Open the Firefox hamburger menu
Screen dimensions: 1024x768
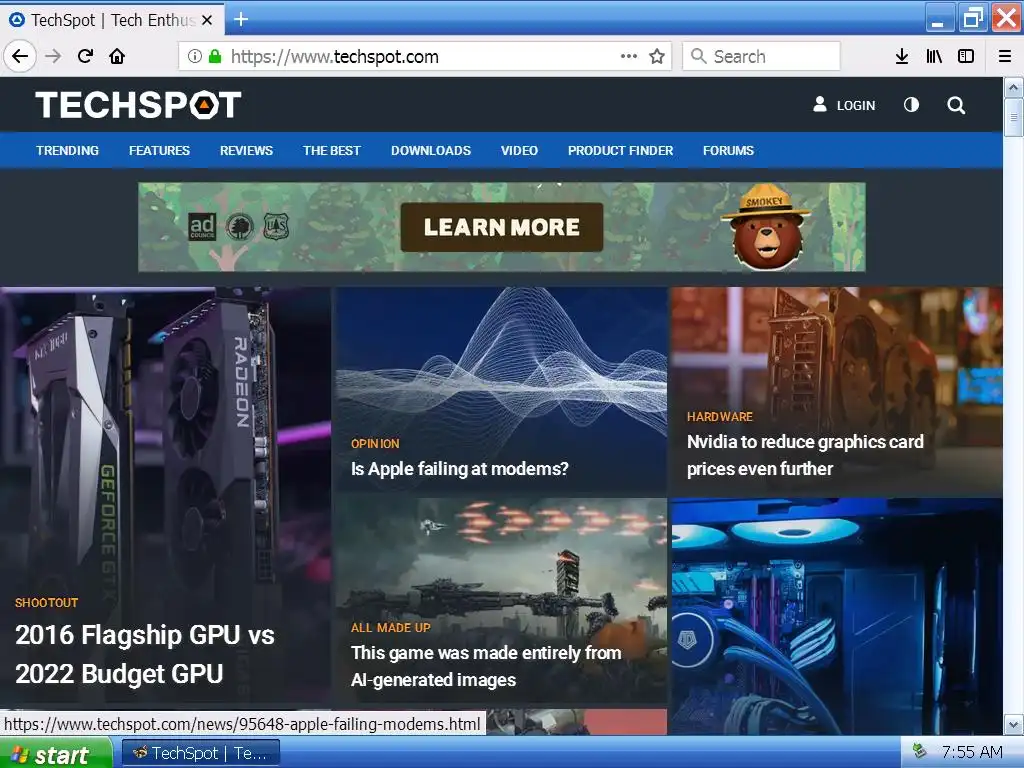pyautogui.click(x=1005, y=56)
